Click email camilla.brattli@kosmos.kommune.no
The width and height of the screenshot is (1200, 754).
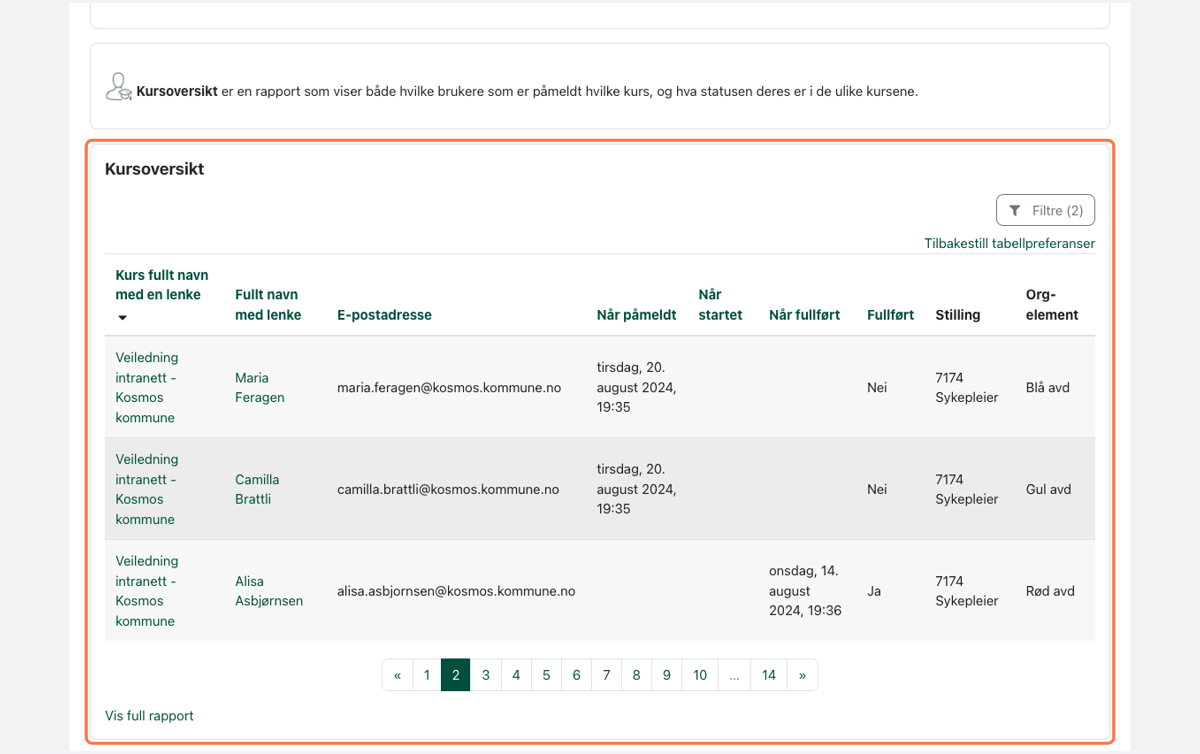click(448, 490)
